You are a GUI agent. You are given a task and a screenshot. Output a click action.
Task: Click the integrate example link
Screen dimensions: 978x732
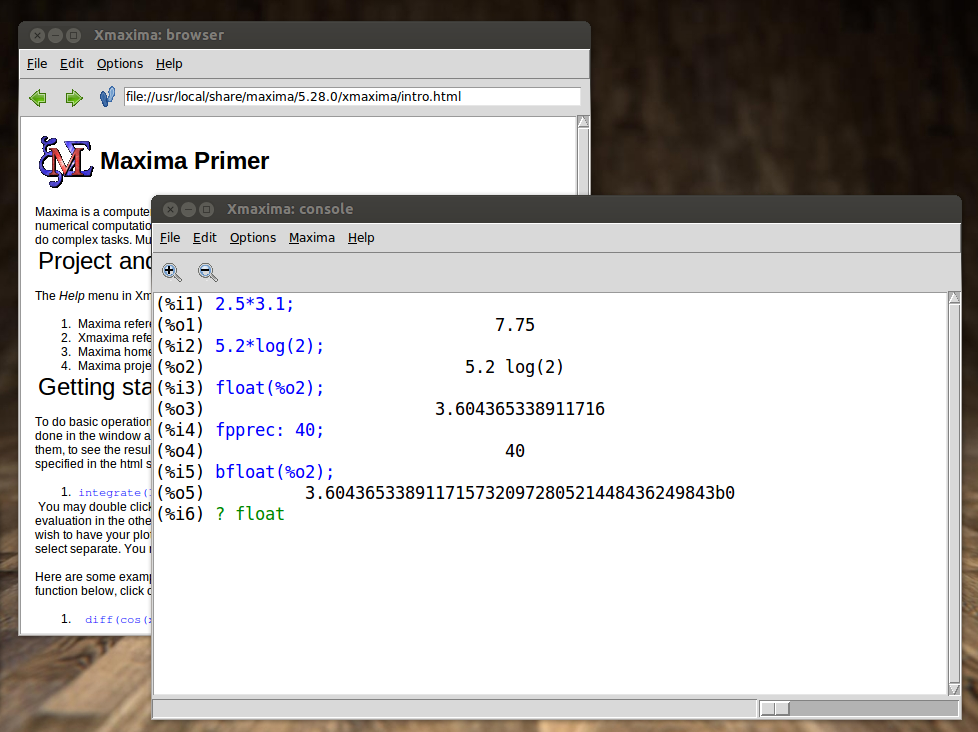115,492
